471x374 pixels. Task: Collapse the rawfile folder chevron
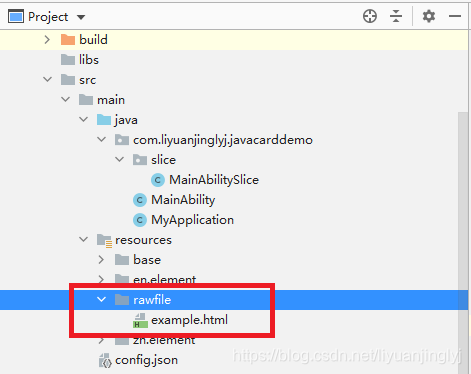[x=102, y=299]
